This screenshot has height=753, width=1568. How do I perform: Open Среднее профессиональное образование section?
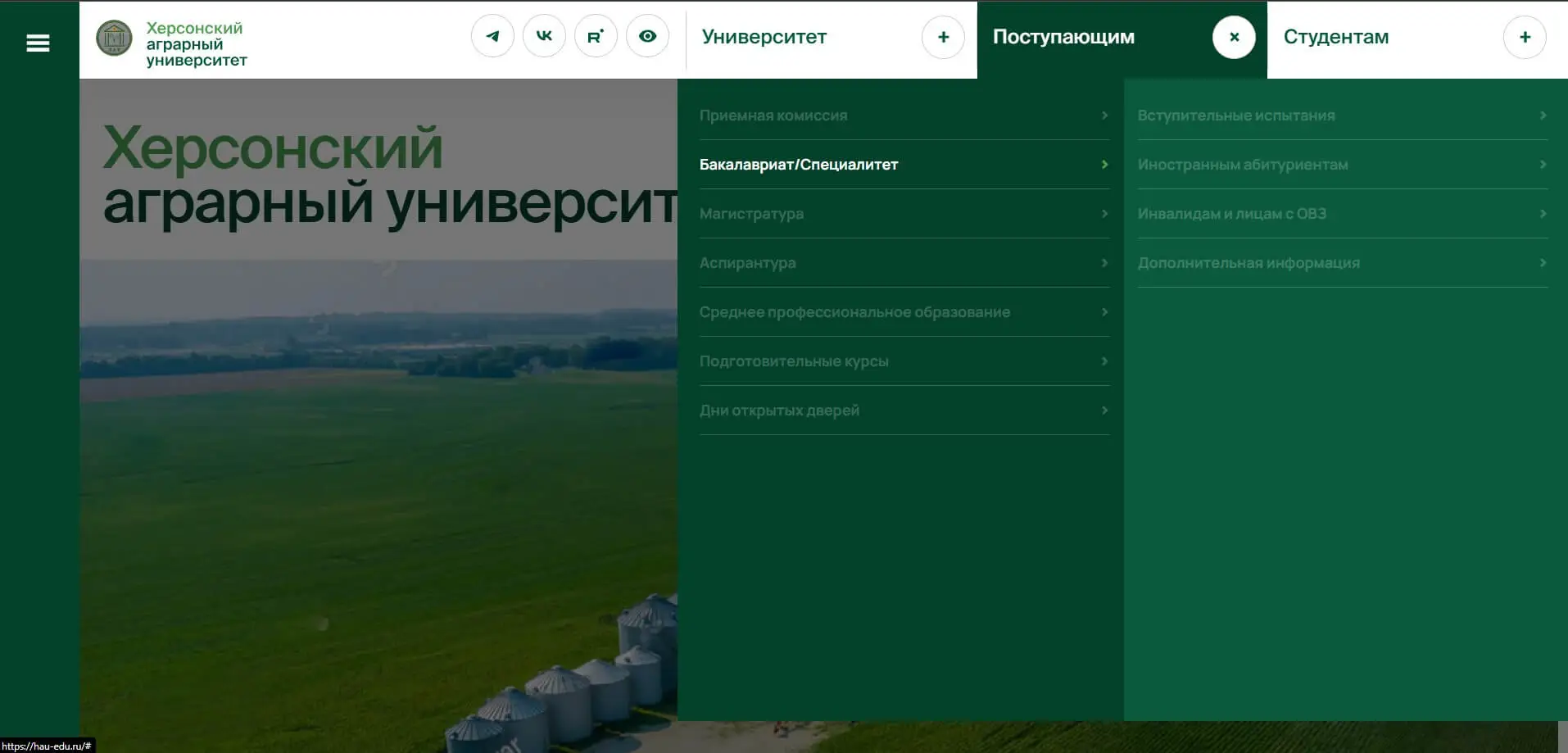point(854,312)
